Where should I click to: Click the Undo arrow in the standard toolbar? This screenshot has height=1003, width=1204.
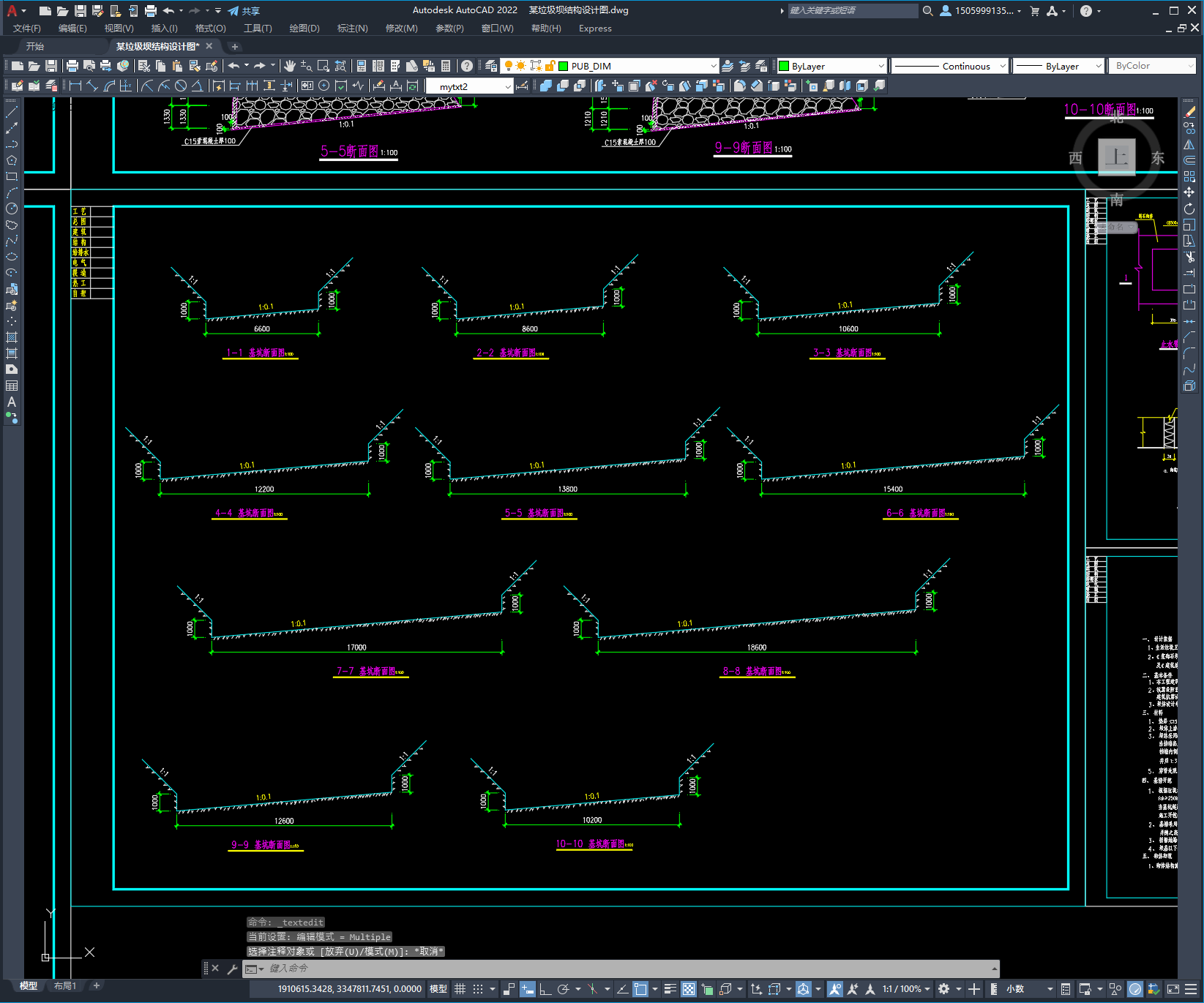coord(233,66)
